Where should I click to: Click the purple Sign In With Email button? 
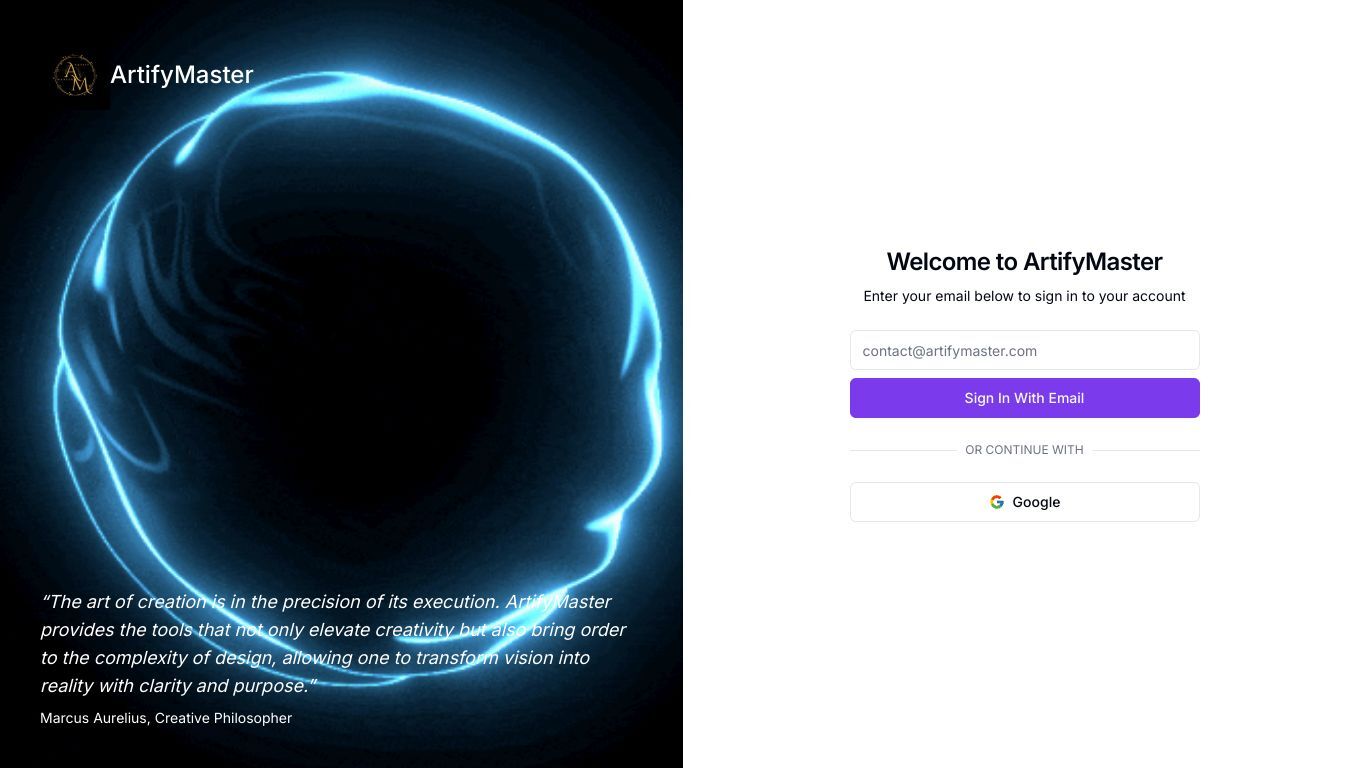point(1024,398)
